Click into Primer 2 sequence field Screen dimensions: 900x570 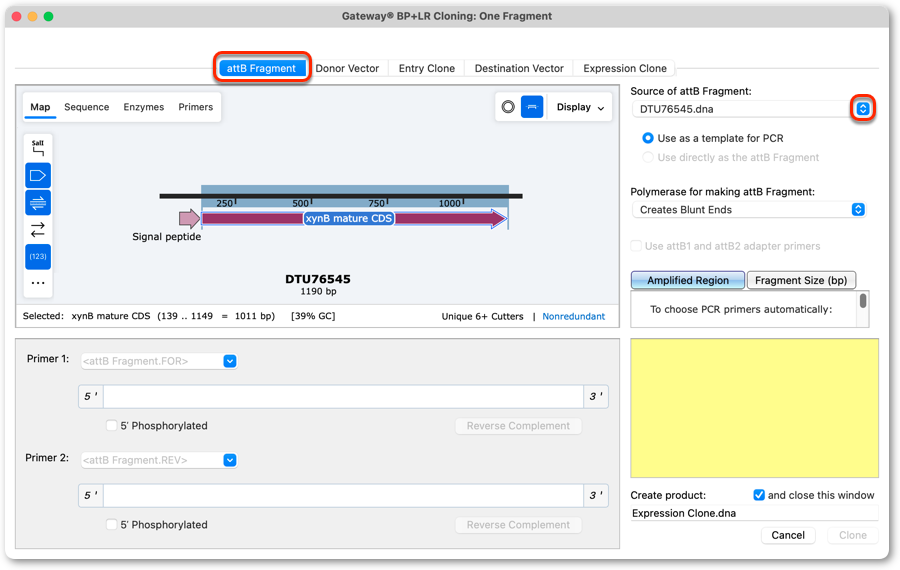(x=343, y=495)
